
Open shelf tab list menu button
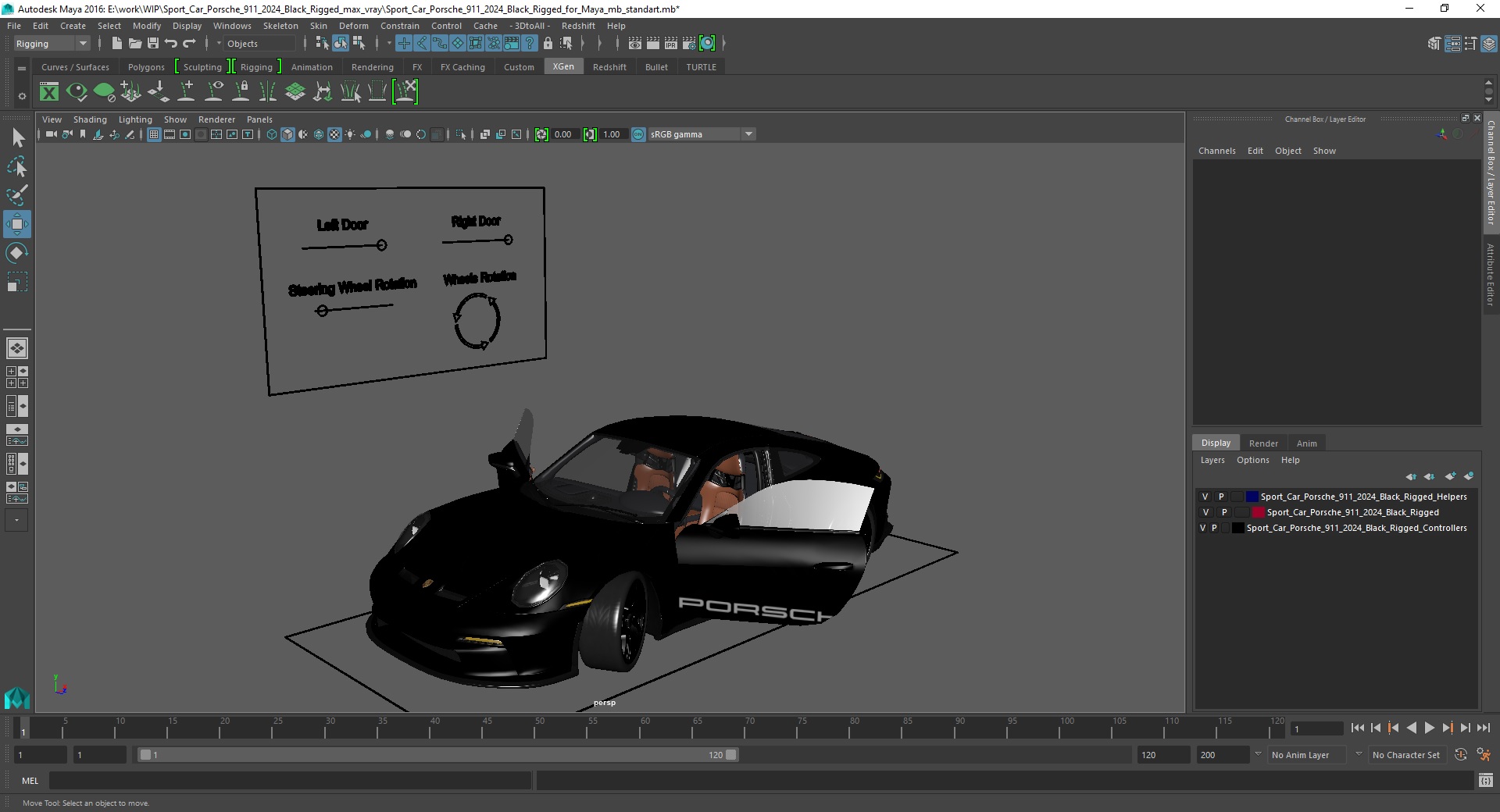pos(22,68)
